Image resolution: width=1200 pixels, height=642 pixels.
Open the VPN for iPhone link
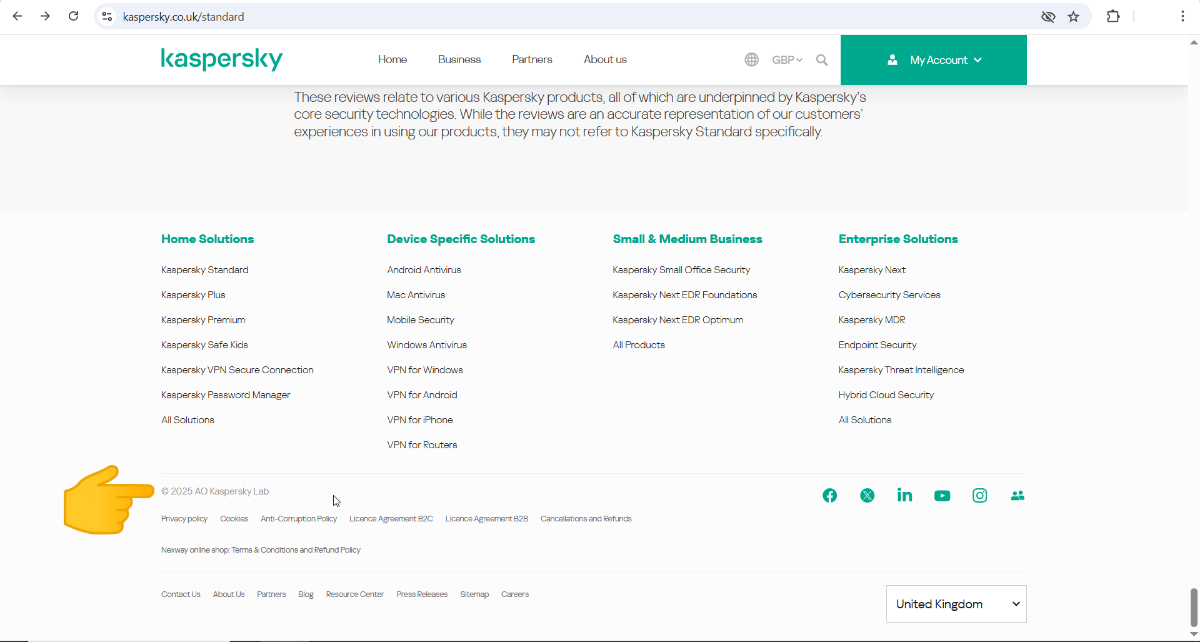(420, 420)
